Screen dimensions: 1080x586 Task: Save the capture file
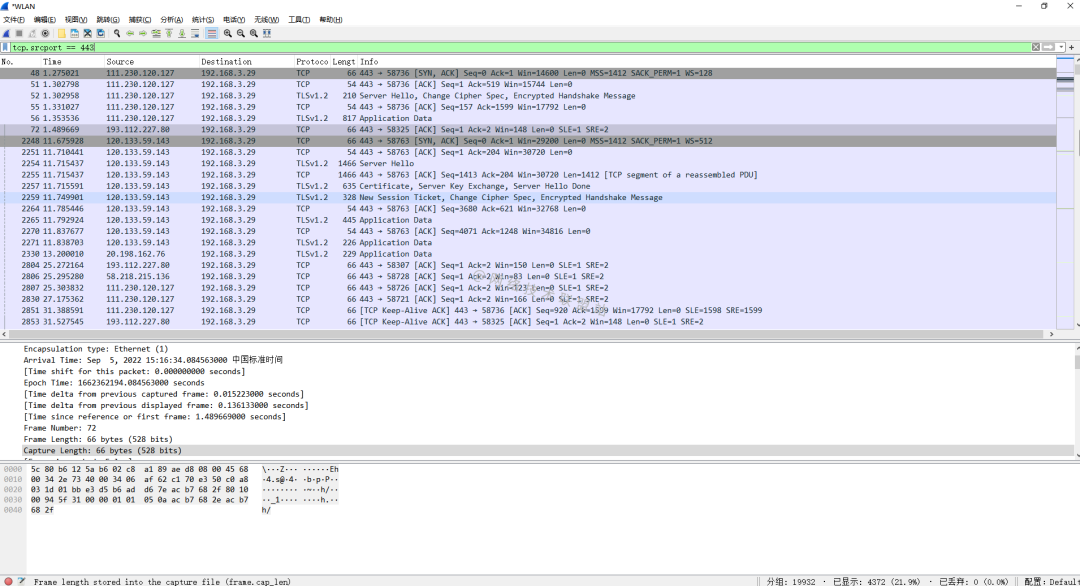(x=74, y=33)
